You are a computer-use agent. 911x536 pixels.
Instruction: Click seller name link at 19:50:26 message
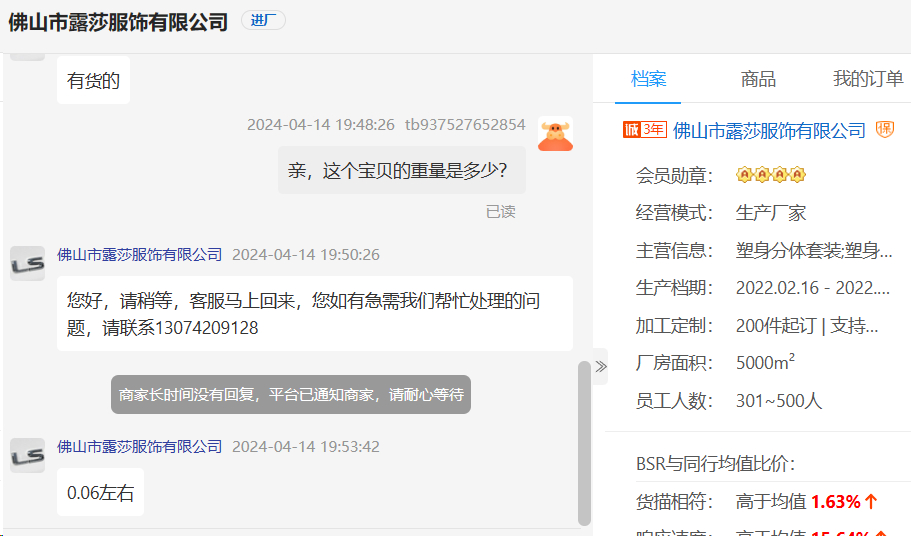tap(139, 254)
